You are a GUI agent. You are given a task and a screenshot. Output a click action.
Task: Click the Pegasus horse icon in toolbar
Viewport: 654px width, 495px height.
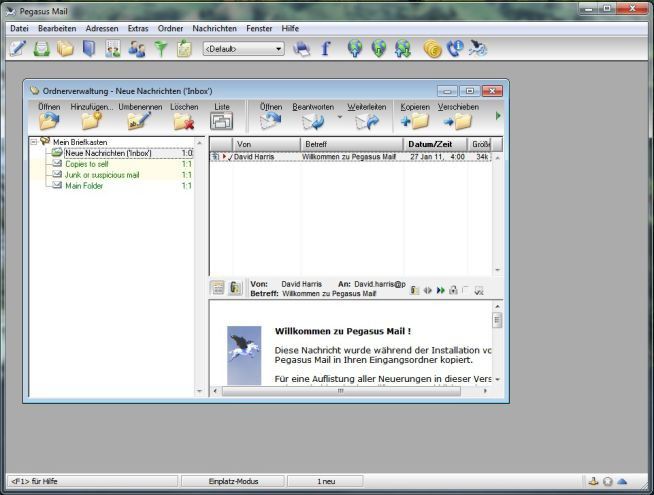point(478,48)
